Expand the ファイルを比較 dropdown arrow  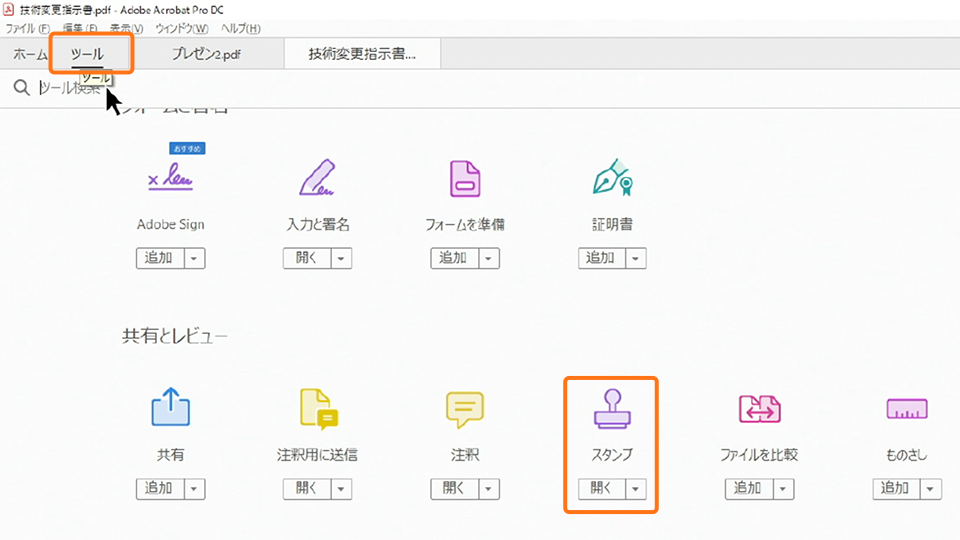click(x=783, y=489)
